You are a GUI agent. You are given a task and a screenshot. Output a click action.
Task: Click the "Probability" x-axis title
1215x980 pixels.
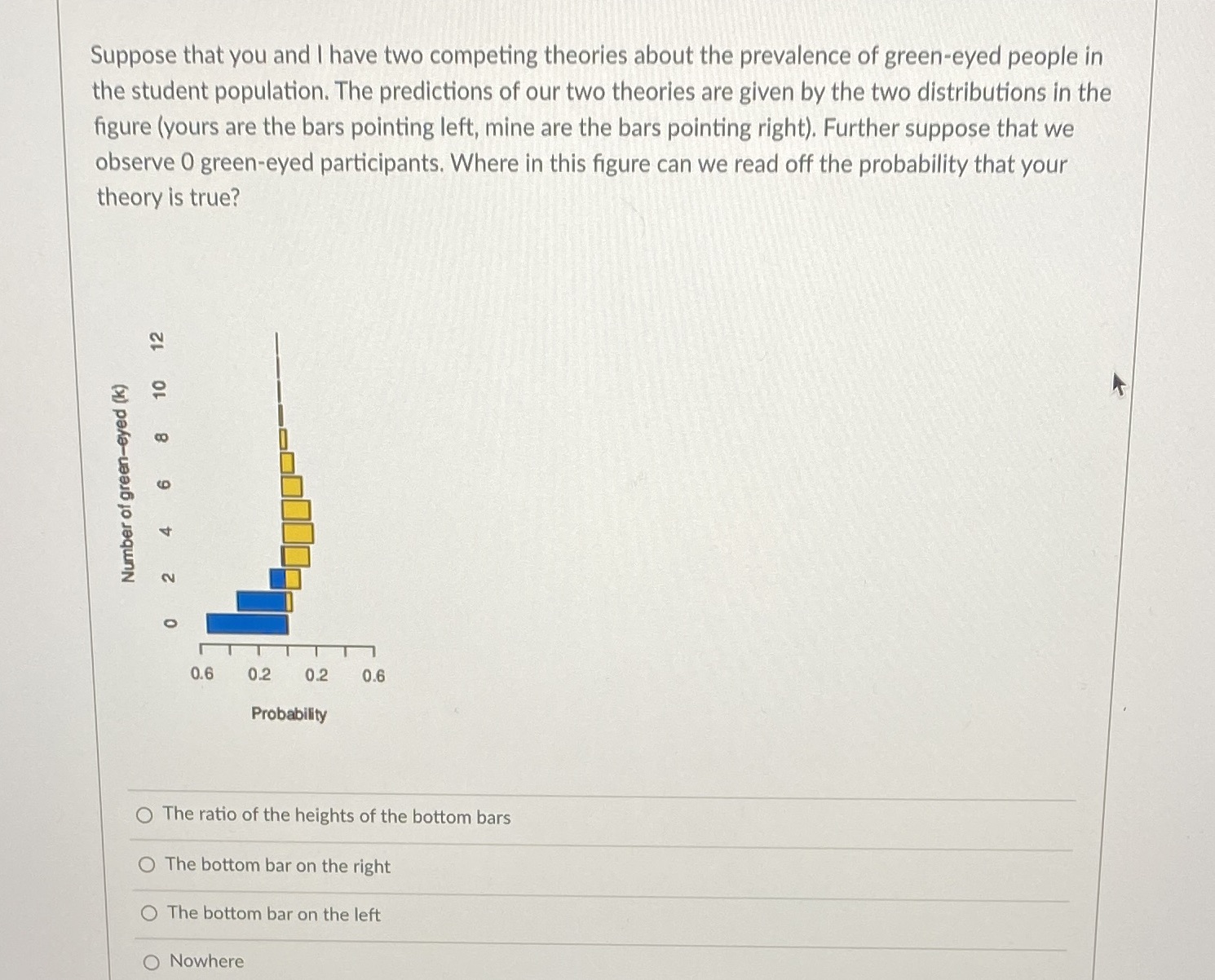tap(289, 714)
